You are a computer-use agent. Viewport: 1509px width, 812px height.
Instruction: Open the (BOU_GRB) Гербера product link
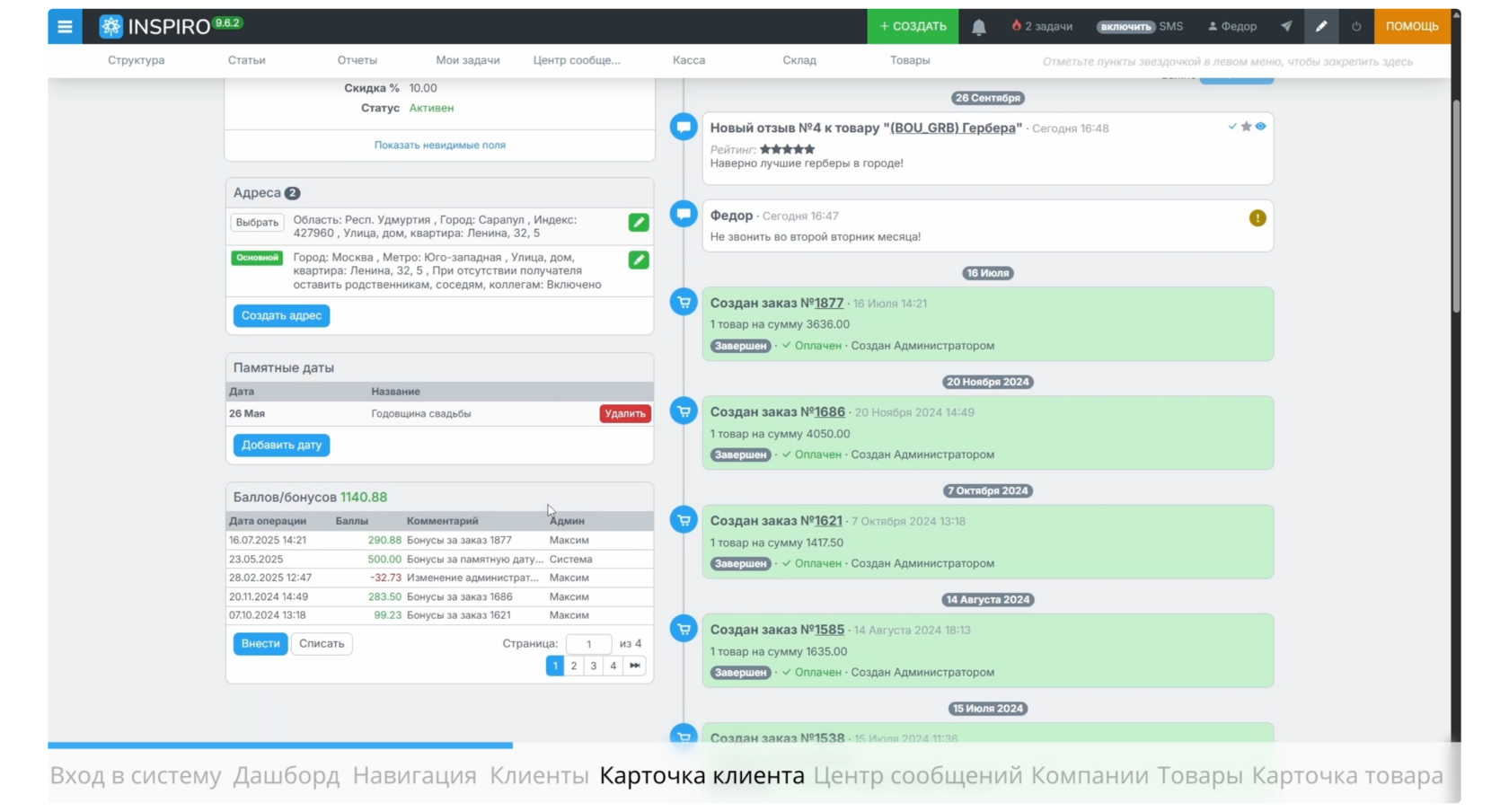[x=953, y=128]
